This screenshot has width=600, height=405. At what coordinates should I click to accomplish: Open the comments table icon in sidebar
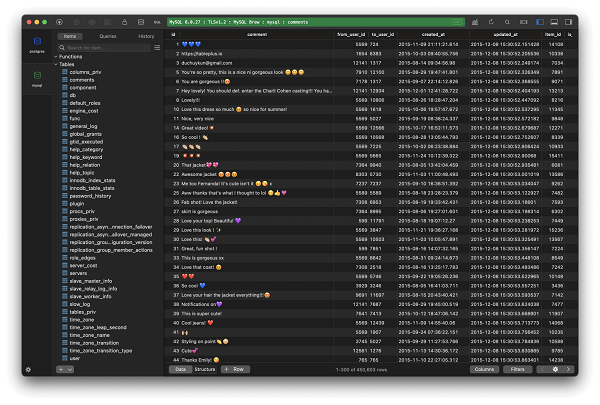click(66, 80)
